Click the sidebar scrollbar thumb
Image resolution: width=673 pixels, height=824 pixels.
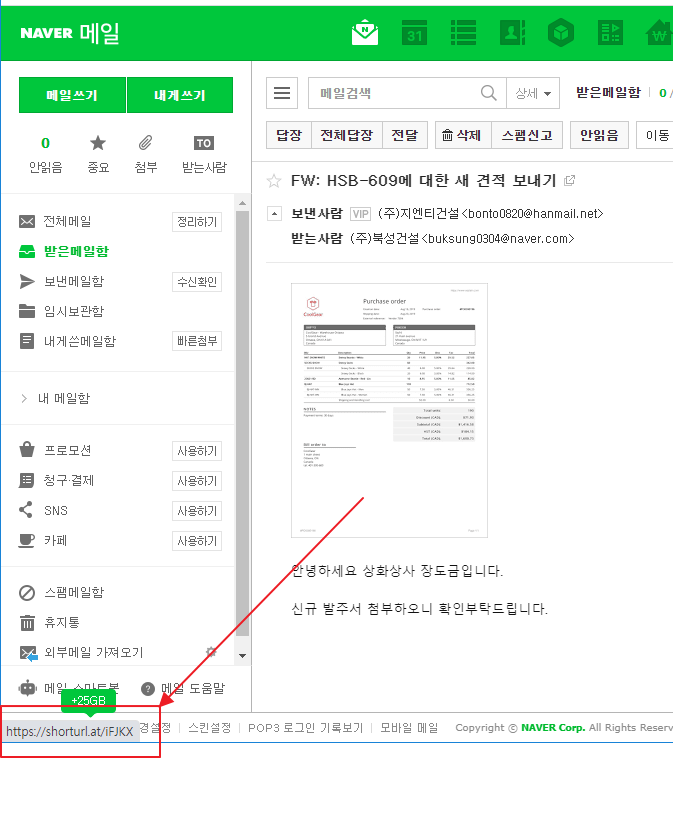[x=242, y=424]
